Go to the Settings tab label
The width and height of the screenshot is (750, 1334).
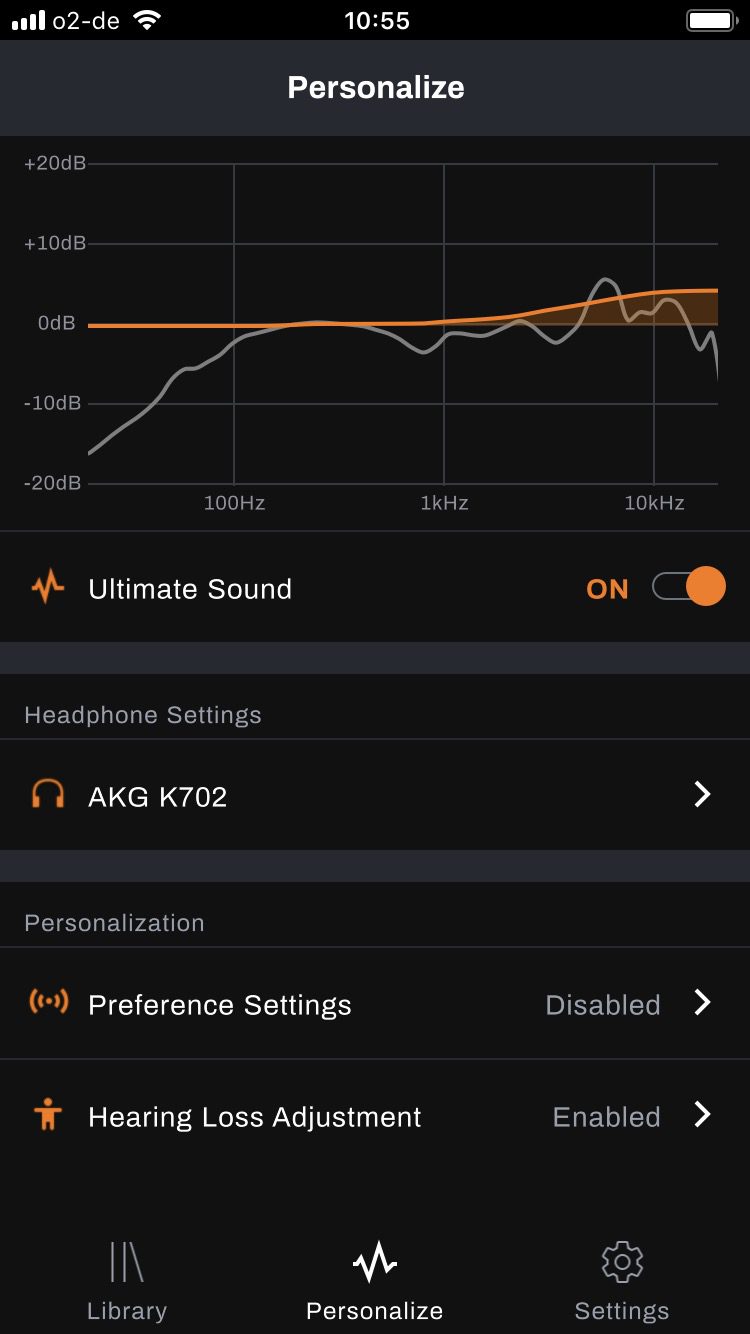click(621, 1310)
